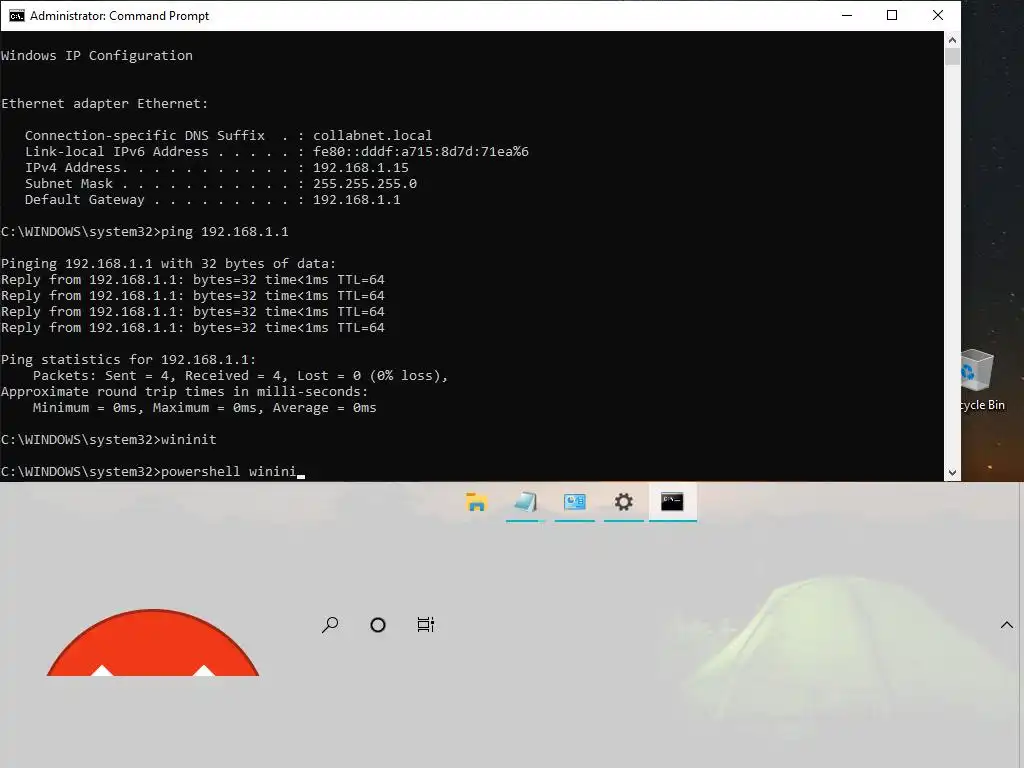Click 'Ping statistics for 192.168.1.1' line
The image size is (1024, 768).
[x=129, y=360]
